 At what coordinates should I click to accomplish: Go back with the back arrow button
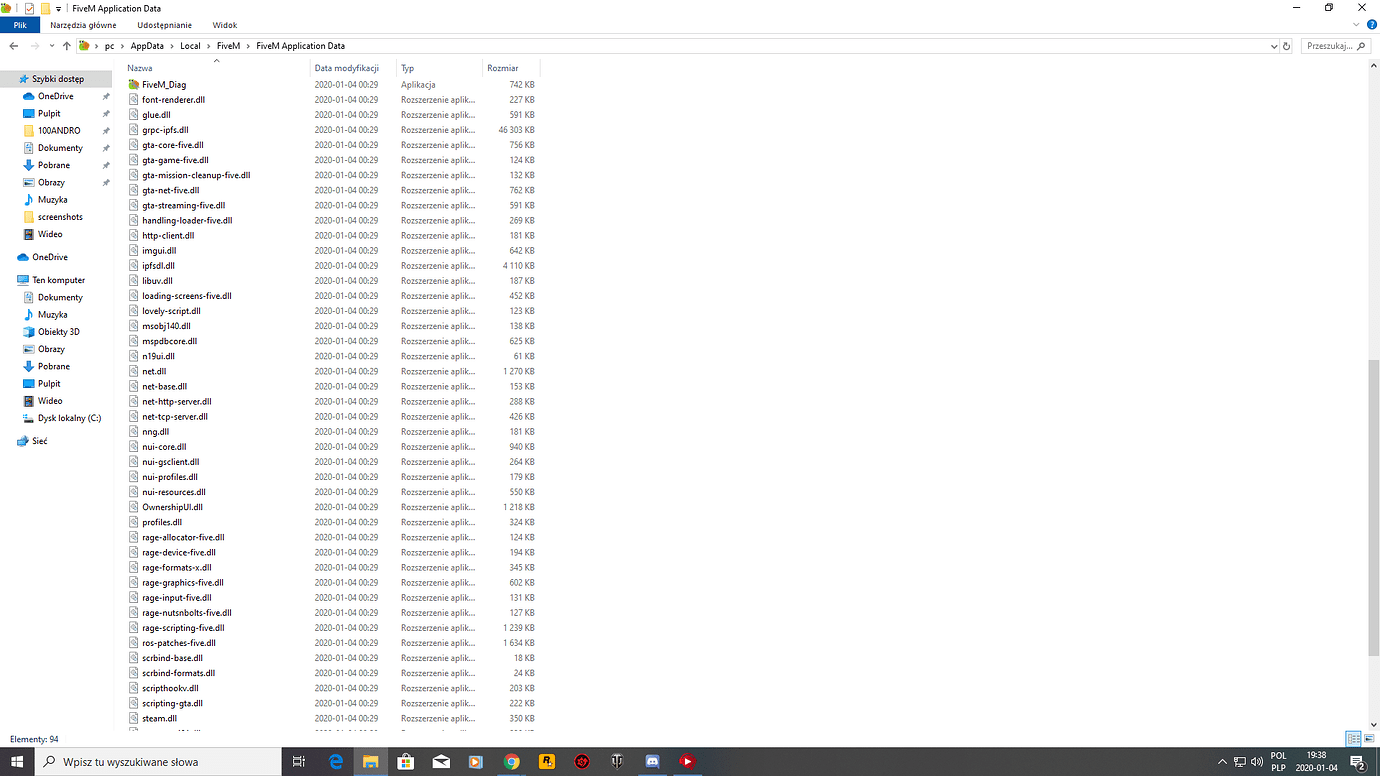pos(13,45)
